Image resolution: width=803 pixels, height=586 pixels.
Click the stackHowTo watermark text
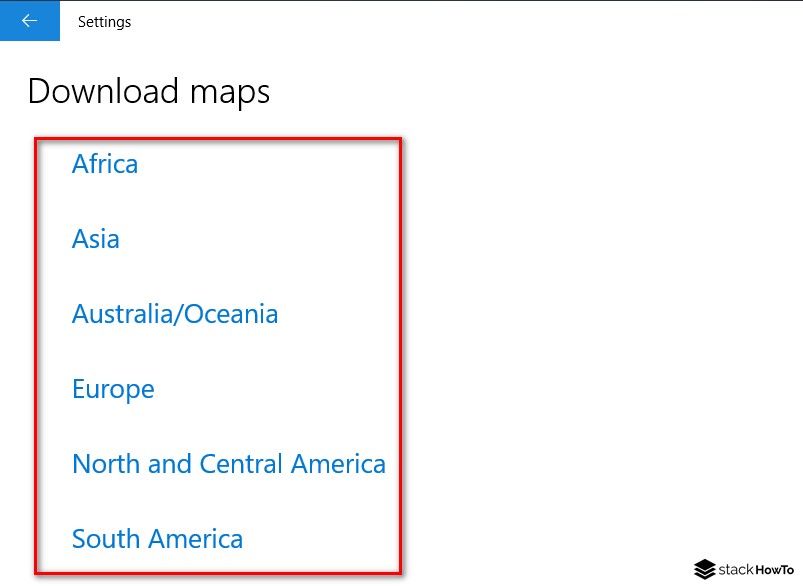click(755, 570)
